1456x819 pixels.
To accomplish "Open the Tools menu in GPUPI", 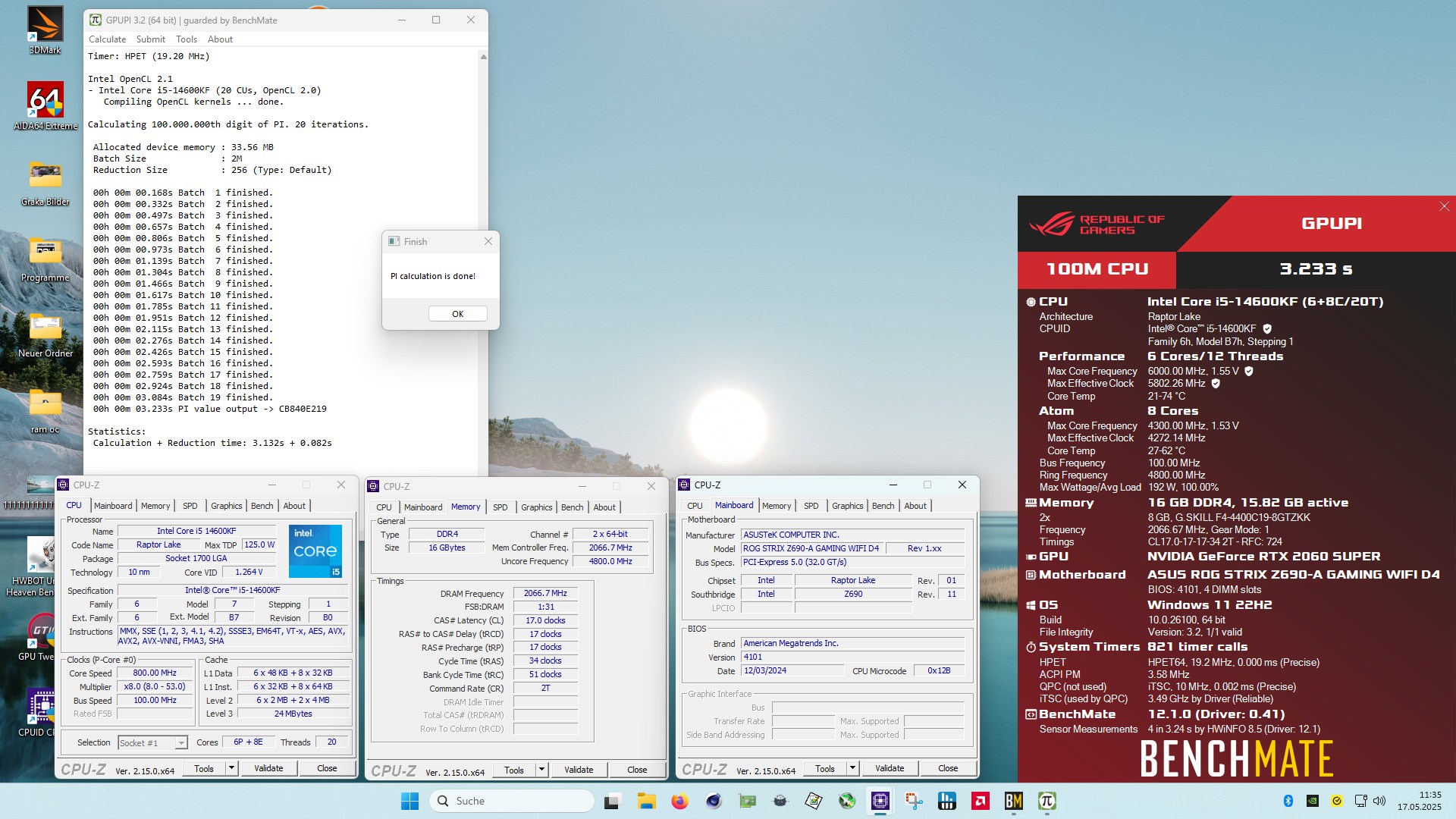I will [x=186, y=39].
